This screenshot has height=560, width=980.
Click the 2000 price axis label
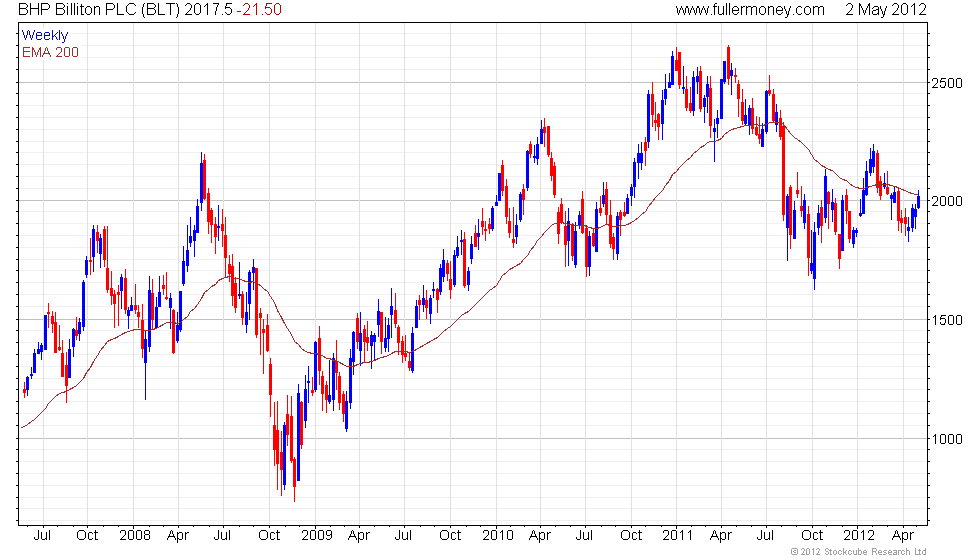click(x=947, y=201)
